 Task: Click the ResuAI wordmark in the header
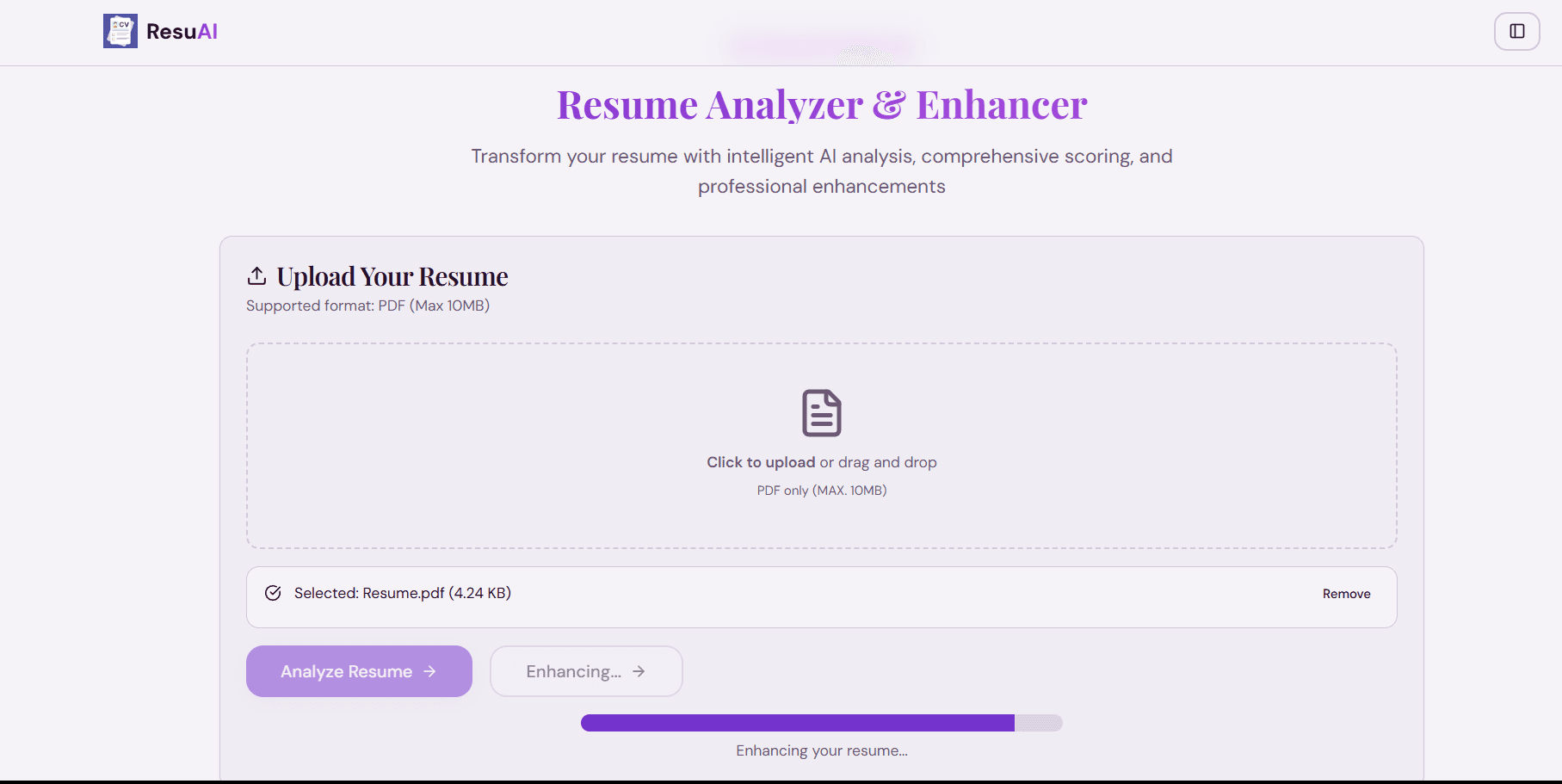pyautogui.click(x=182, y=31)
